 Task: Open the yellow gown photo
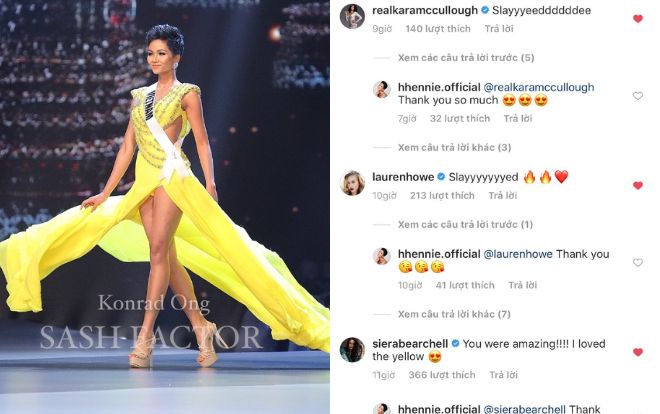click(165, 207)
